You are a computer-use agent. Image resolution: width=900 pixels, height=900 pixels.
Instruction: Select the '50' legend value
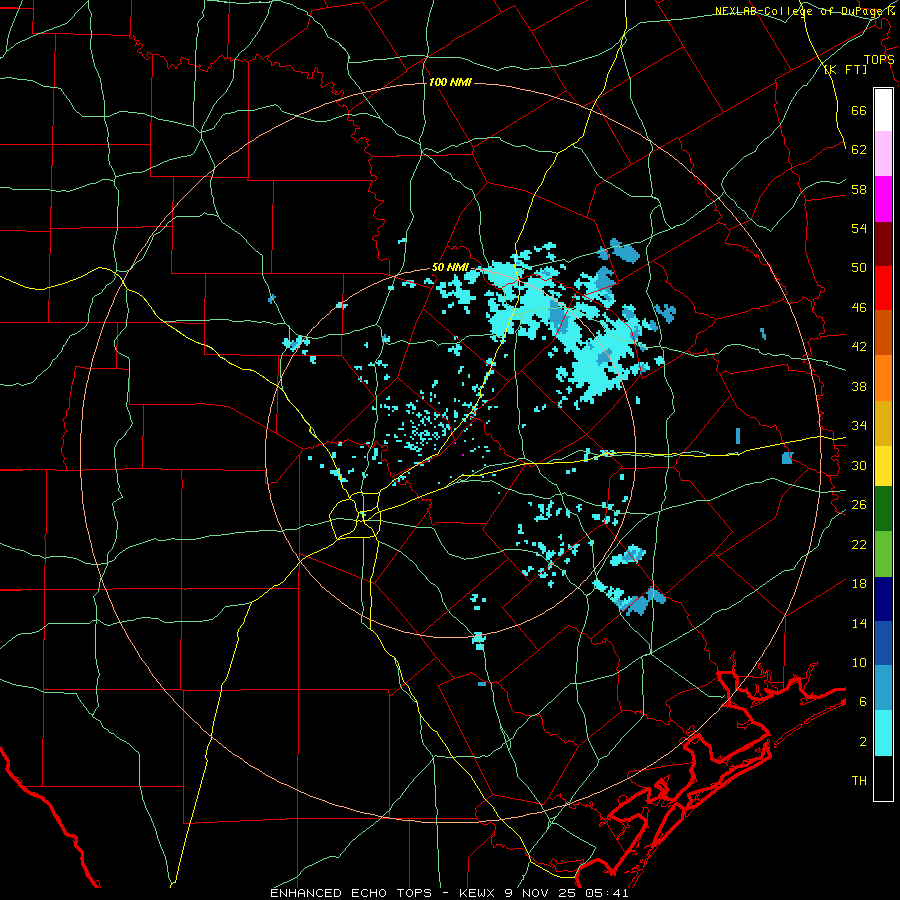point(859,268)
